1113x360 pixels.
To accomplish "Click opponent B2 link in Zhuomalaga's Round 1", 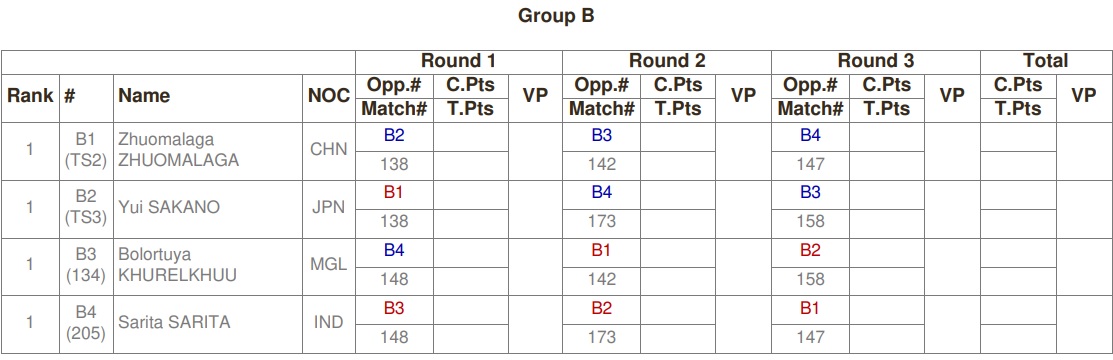I will pos(394,136).
